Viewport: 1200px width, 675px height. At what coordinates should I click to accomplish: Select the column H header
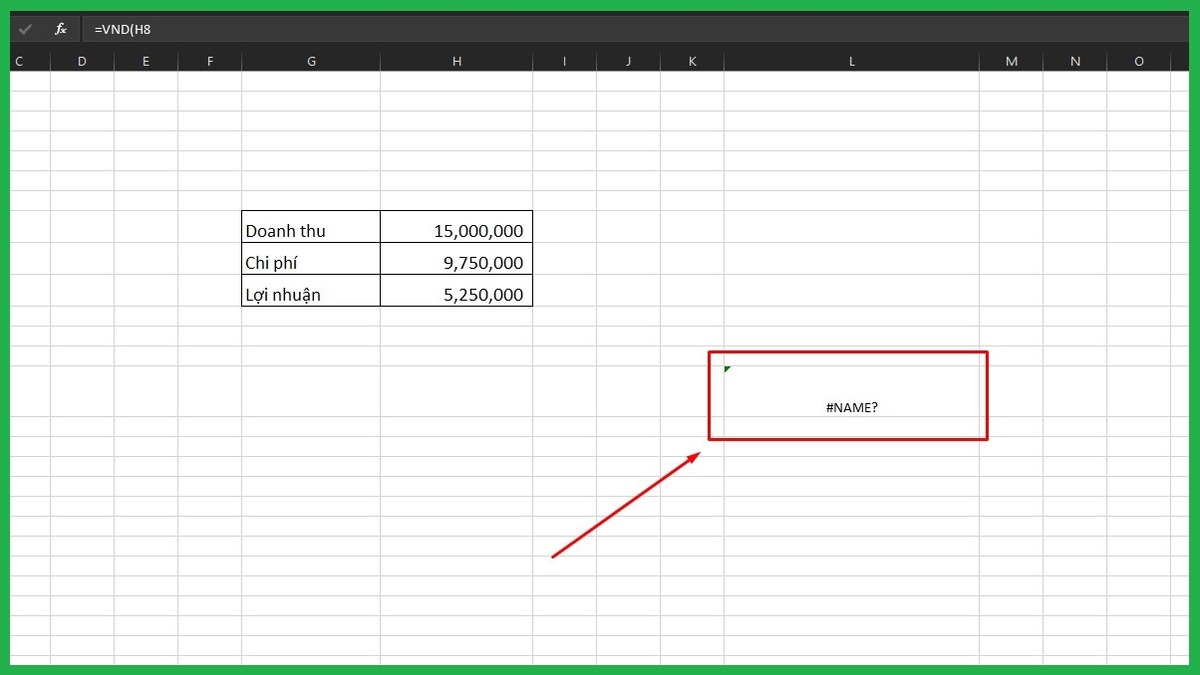(x=456, y=60)
